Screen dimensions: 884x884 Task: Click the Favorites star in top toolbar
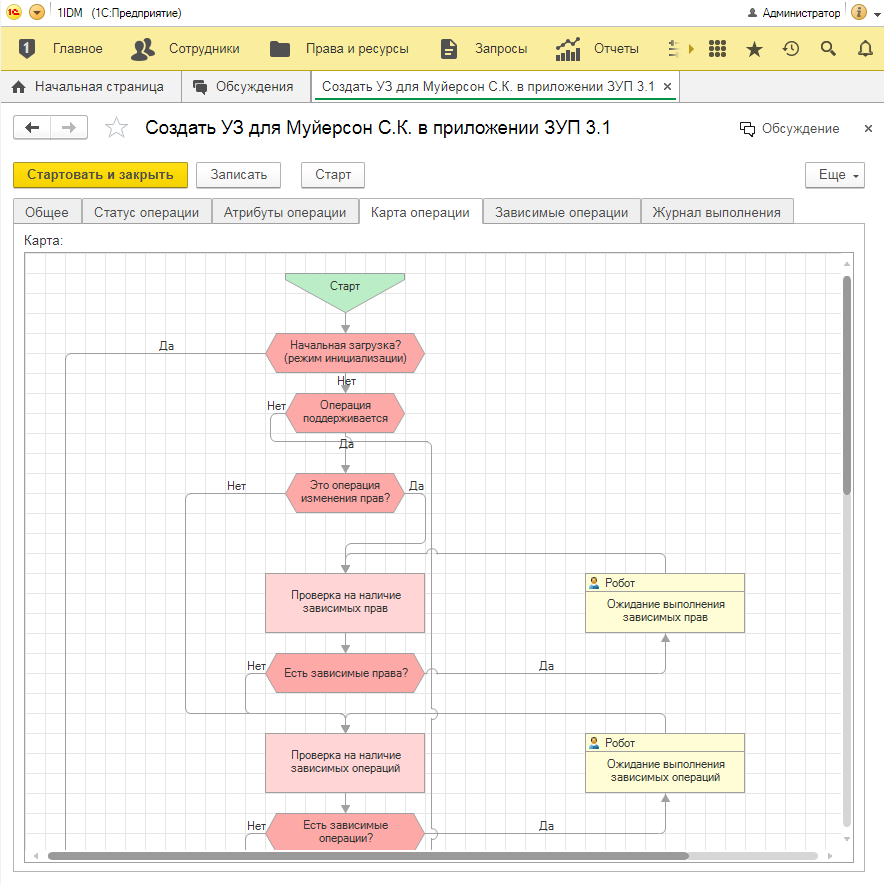point(754,48)
